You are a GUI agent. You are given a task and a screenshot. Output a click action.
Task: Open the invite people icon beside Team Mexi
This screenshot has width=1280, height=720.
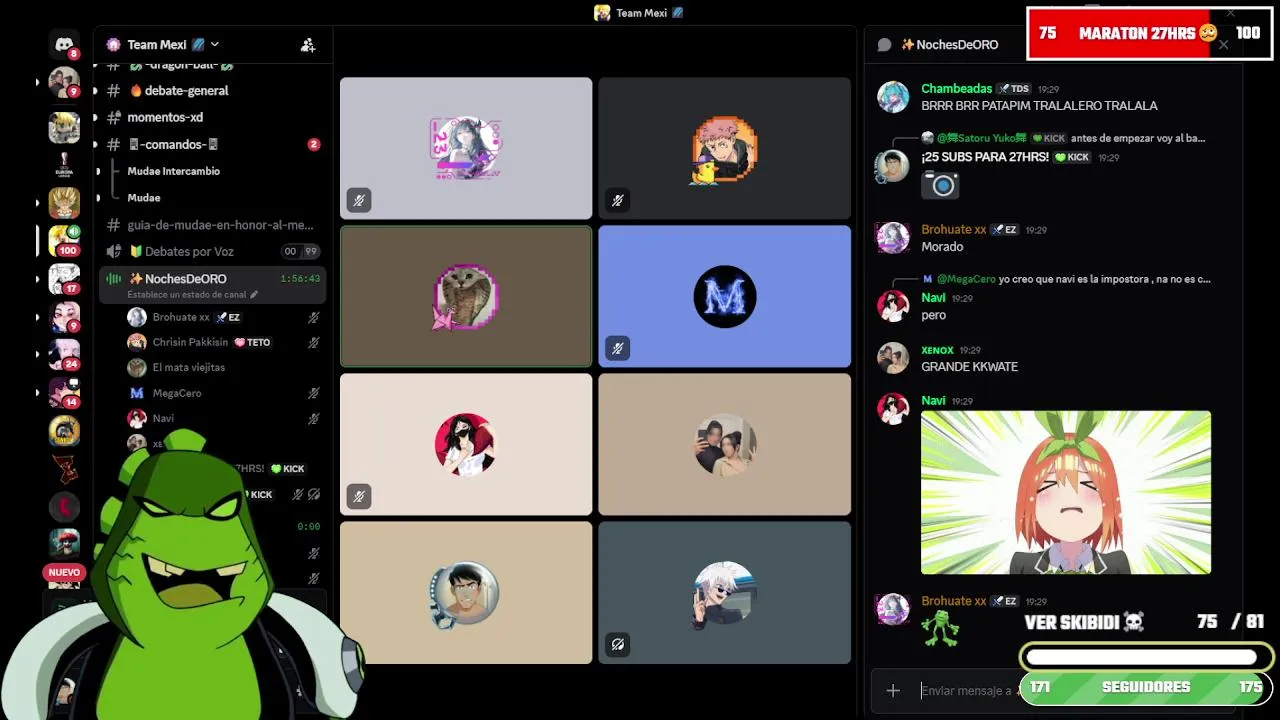308,45
